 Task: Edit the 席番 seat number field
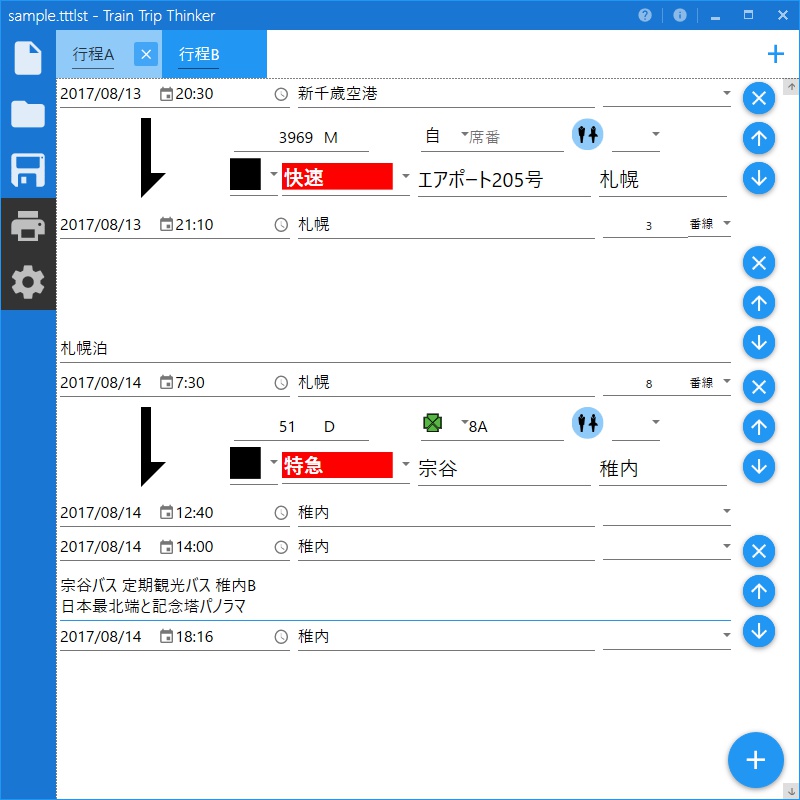pos(516,137)
